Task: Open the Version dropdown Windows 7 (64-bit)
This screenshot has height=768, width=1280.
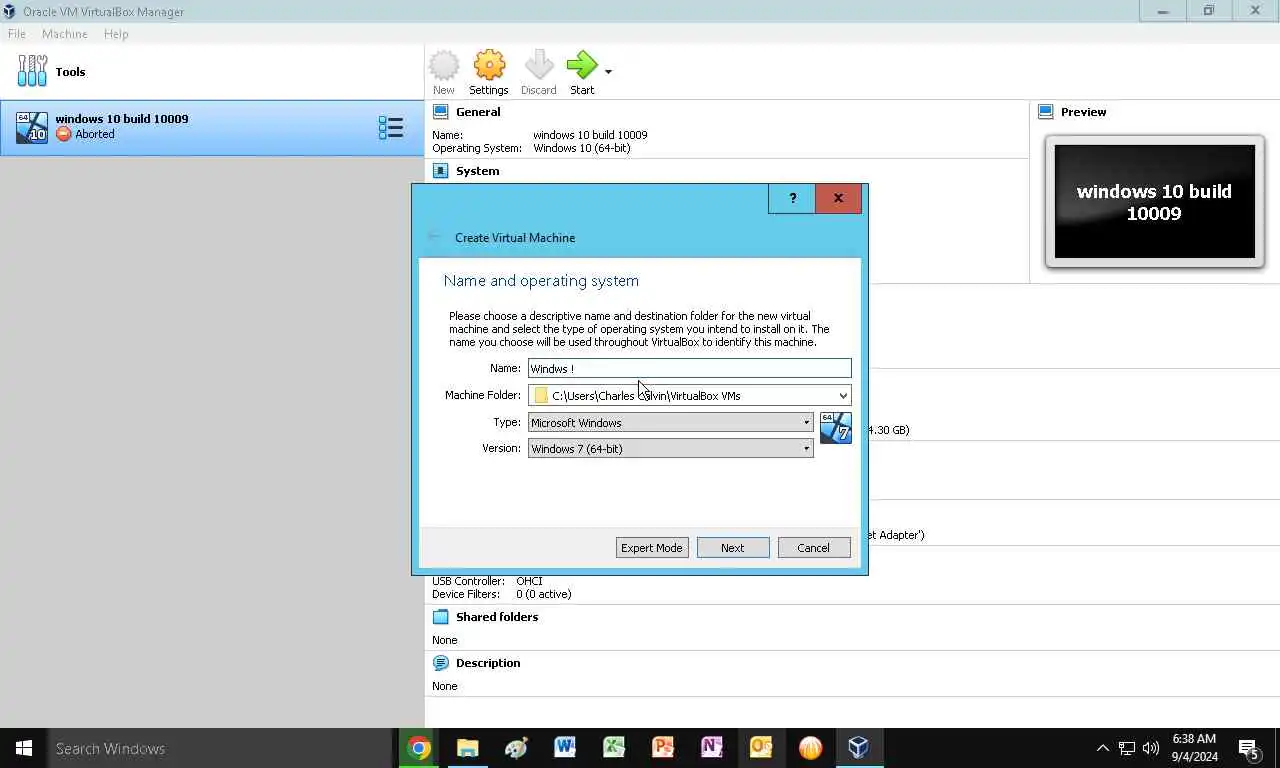Action: coord(670,448)
